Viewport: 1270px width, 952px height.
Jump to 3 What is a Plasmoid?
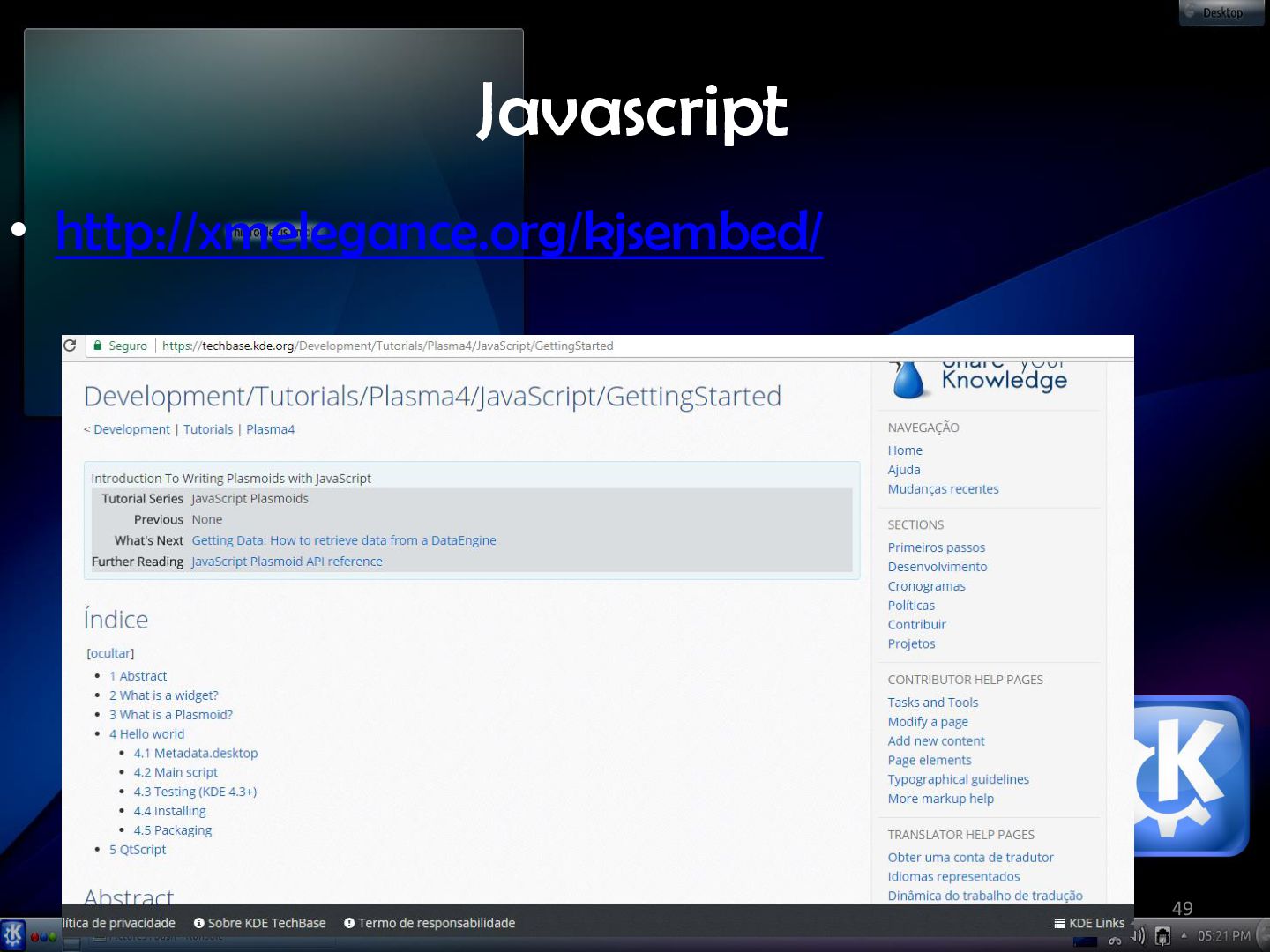(x=171, y=715)
